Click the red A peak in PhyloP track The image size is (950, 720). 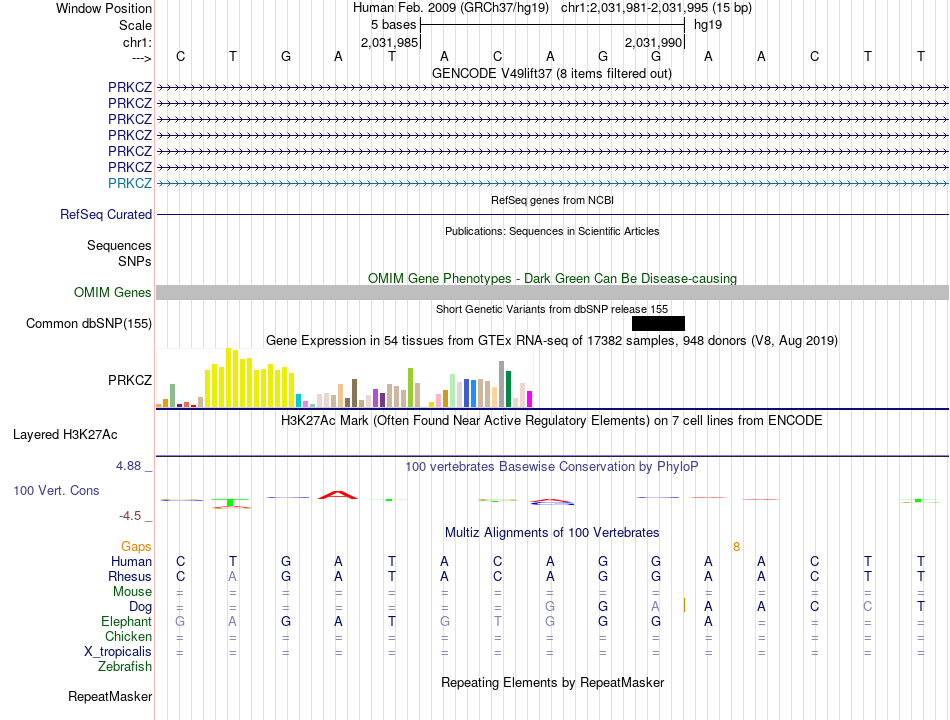coord(338,495)
